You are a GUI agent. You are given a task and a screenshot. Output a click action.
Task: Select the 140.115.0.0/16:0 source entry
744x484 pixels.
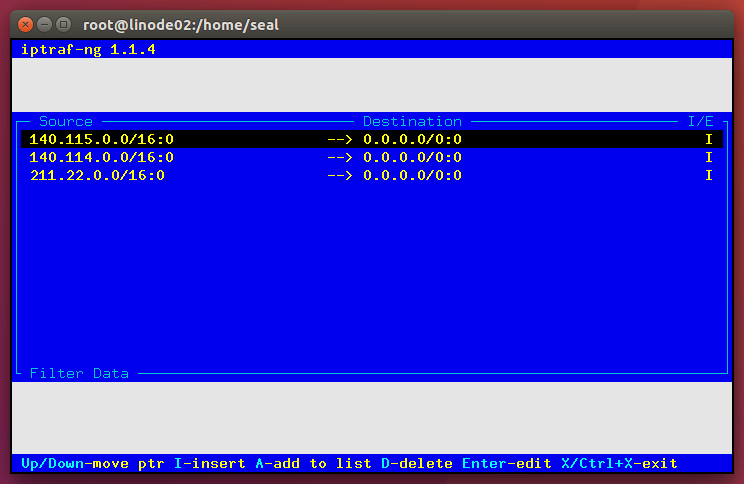101,139
